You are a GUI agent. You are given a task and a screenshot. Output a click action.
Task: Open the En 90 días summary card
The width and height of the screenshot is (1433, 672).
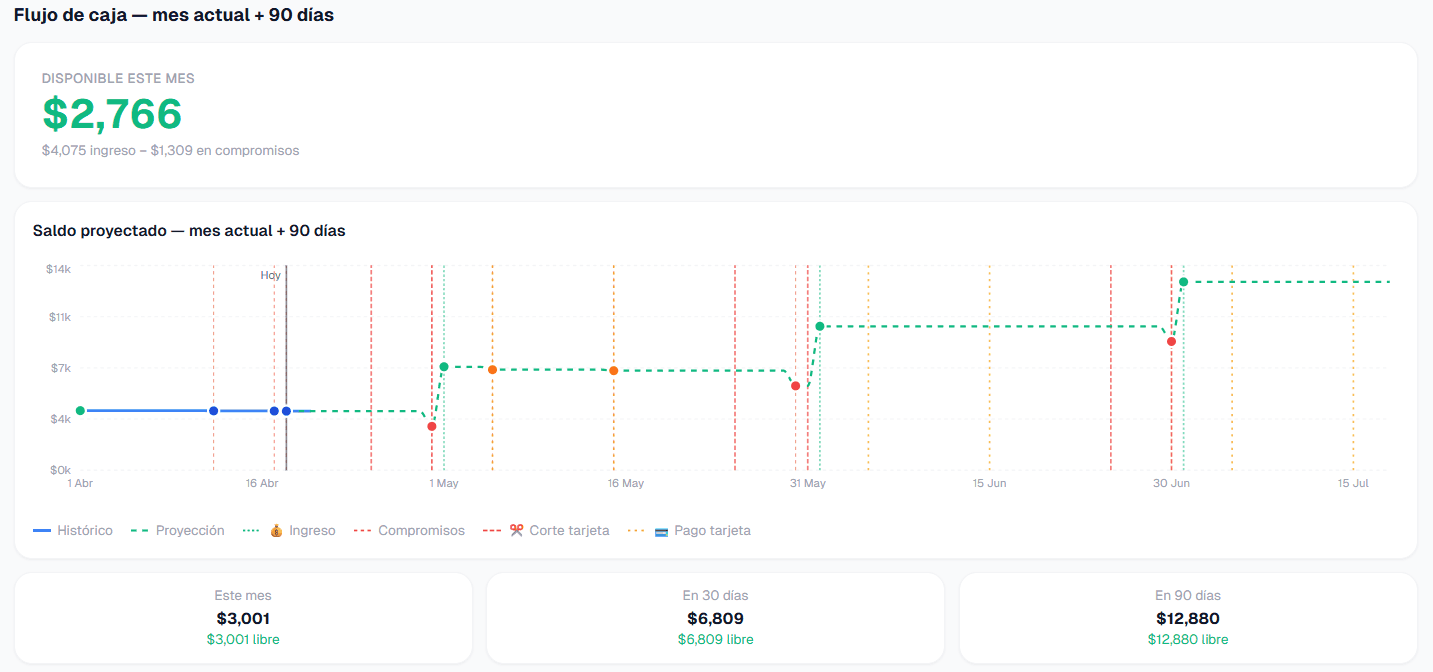click(x=1188, y=617)
